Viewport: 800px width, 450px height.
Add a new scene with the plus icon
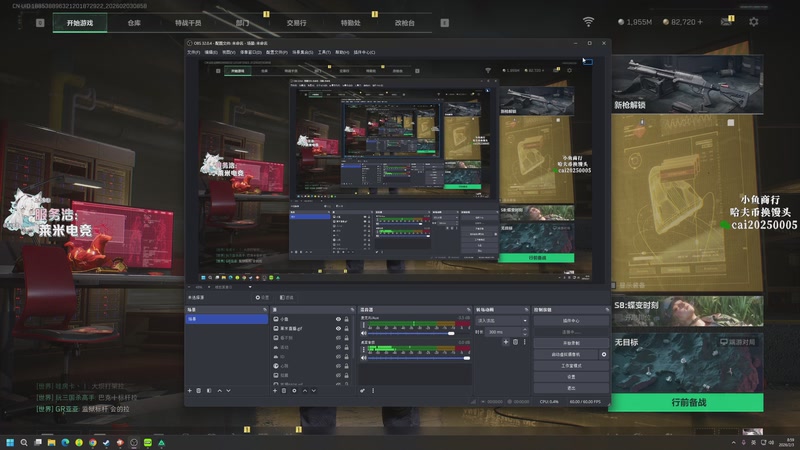point(189,391)
